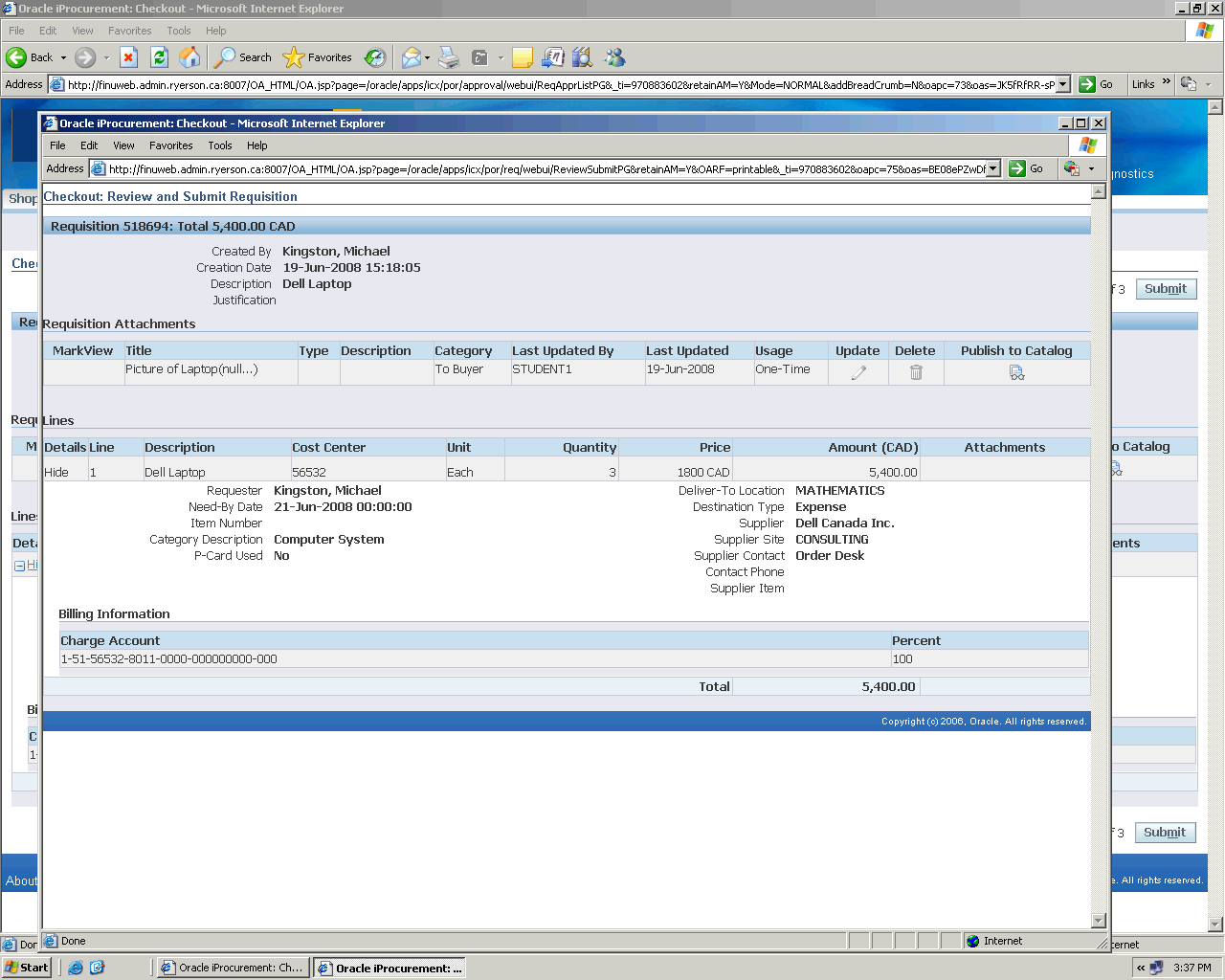Open the History icon in the toolbar
Screen dimensions: 1225x980
(x=375, y=57)
